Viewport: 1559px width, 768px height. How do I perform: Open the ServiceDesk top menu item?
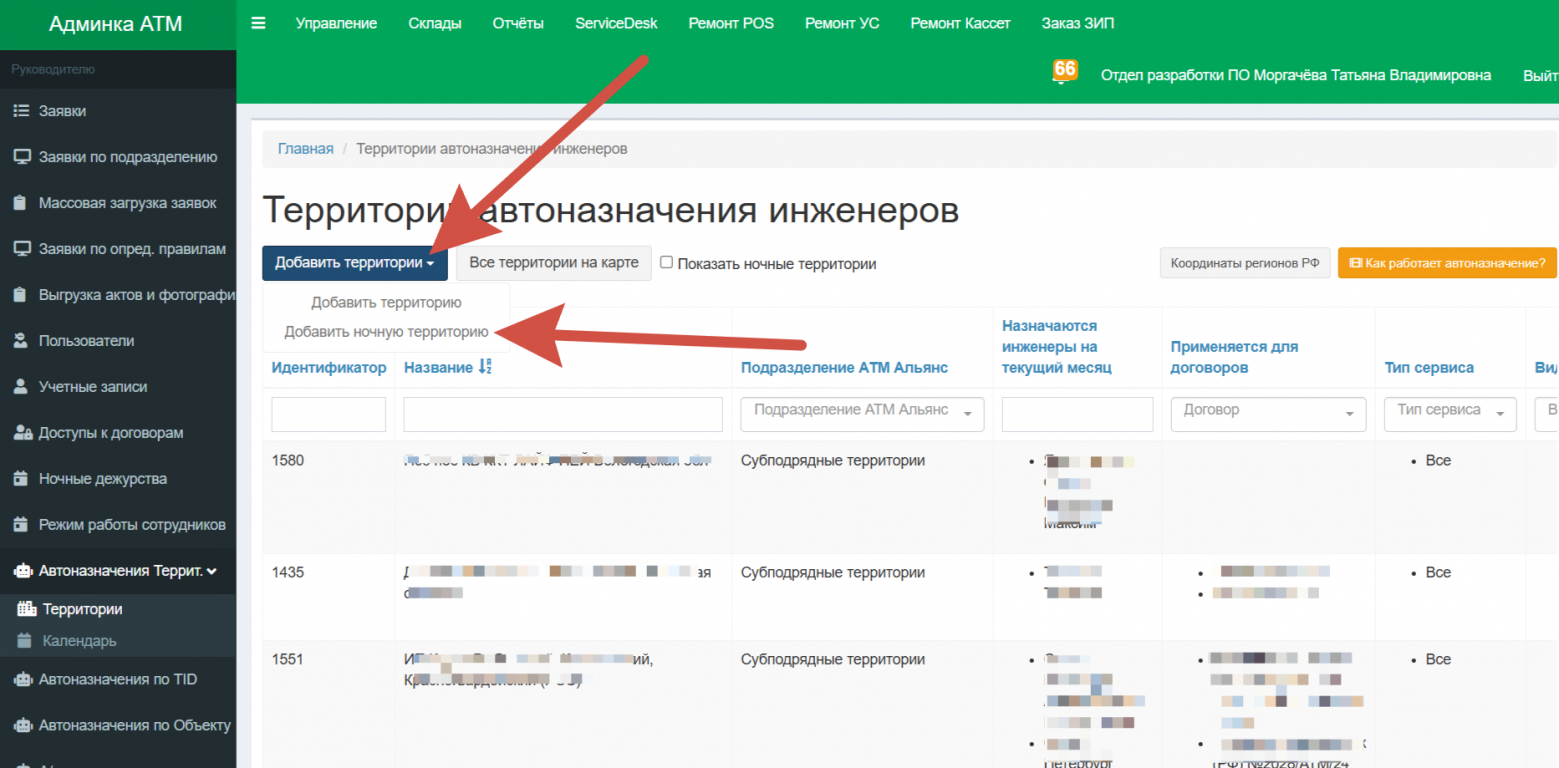(x=616, y=23)
